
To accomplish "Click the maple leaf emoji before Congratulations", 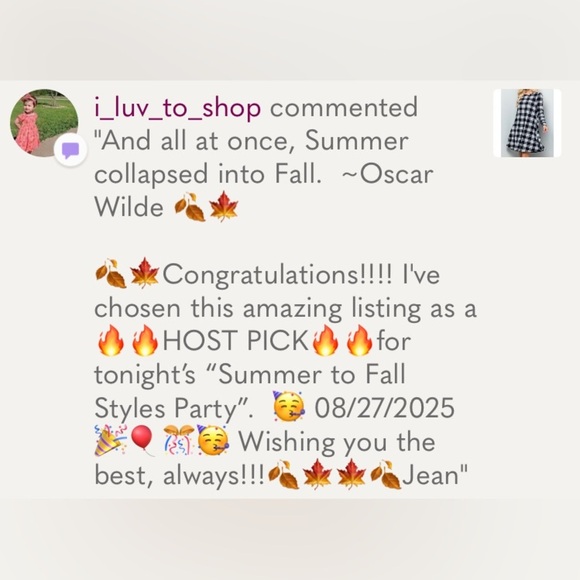I will click(x=145, y=273).
